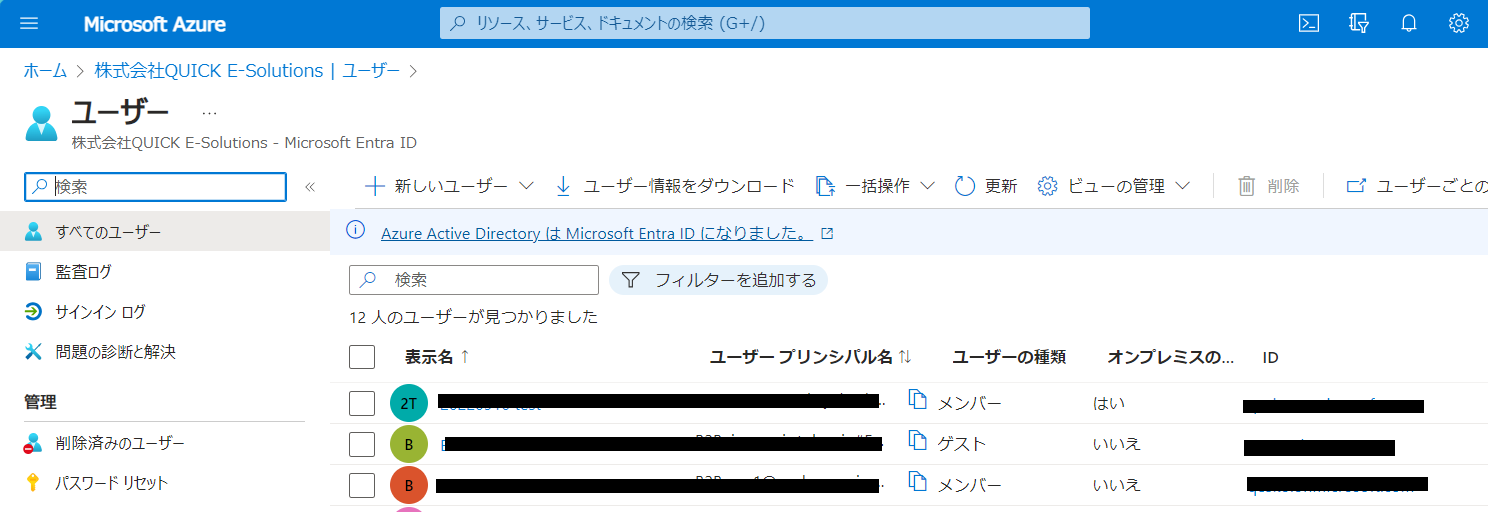Expand ビューの管理 dropdown chevron

click(x=1183, y=186)
